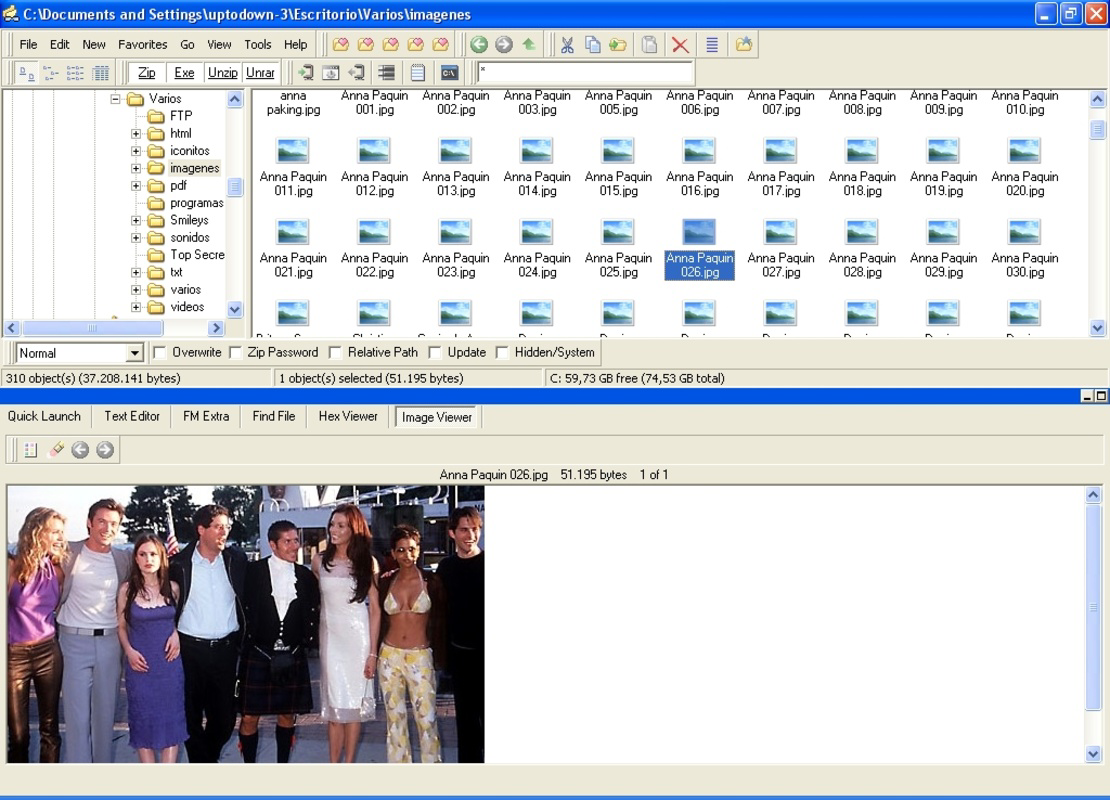The width and height of the screenshot is (1110, 800).
Task: Click the Unrar button
Action: pyautogui.click(x=260, y=72)
